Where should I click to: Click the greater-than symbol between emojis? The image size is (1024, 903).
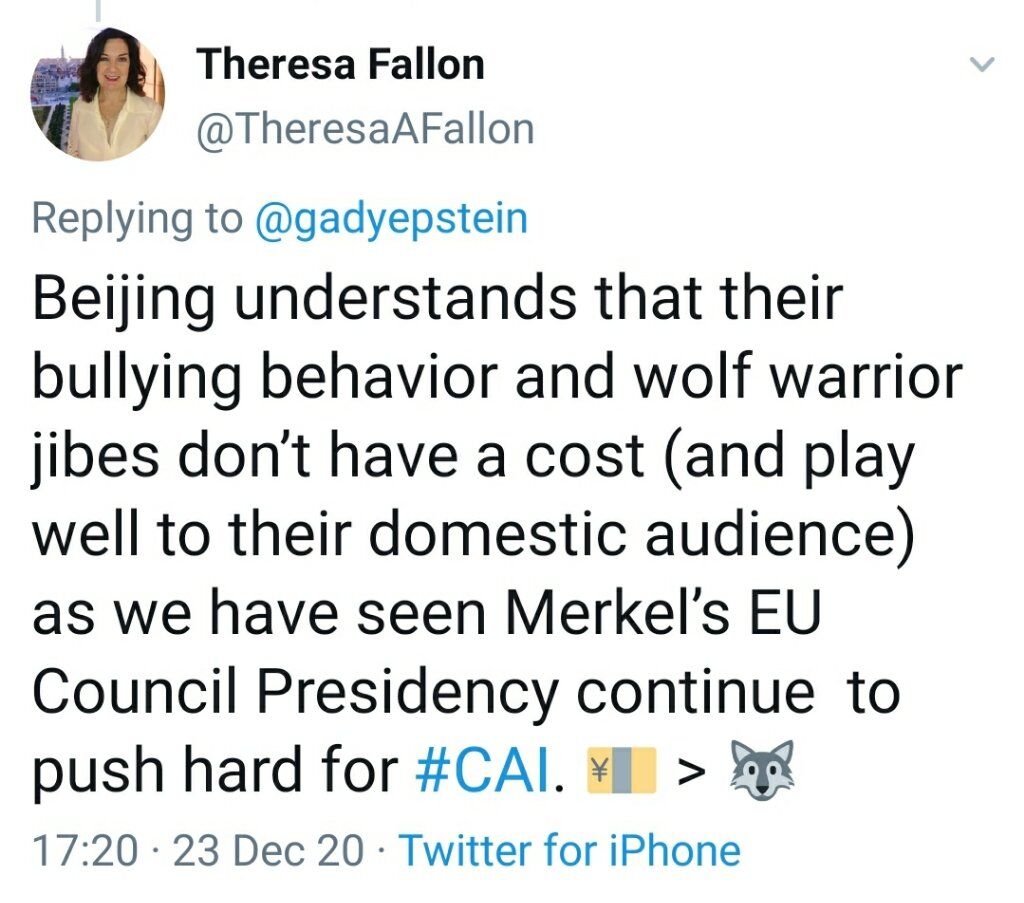(692, 772)
